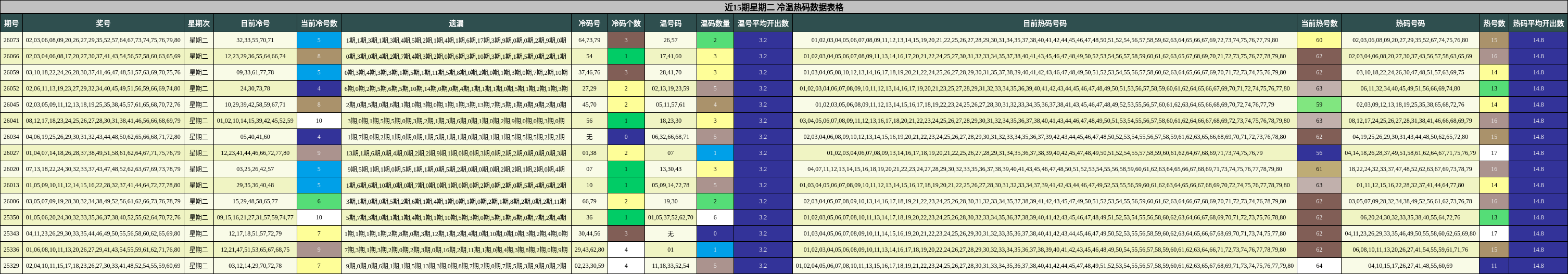This screenshot has width=1568, height=274.
Task: Click cold numbers cell 15,29,48,58,65,77
Action: [255, 201]
